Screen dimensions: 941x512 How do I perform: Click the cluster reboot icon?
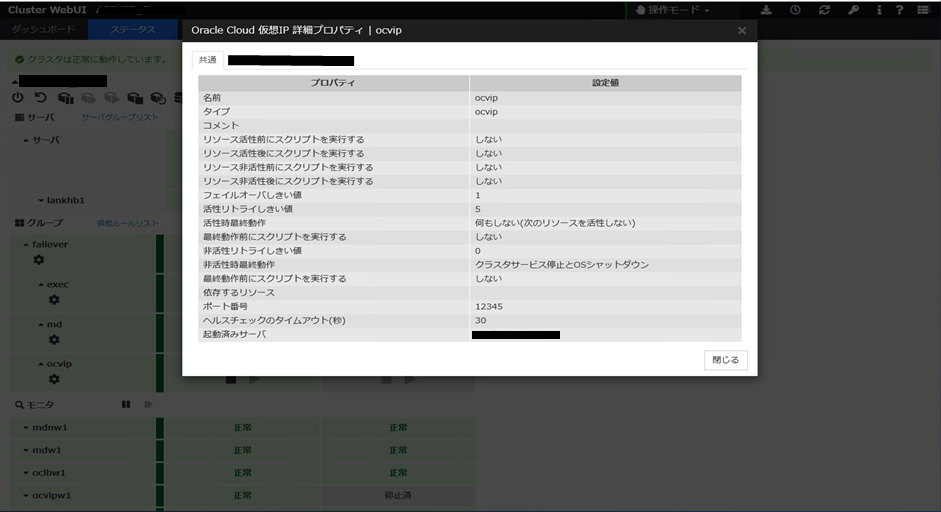pos(40,98)
